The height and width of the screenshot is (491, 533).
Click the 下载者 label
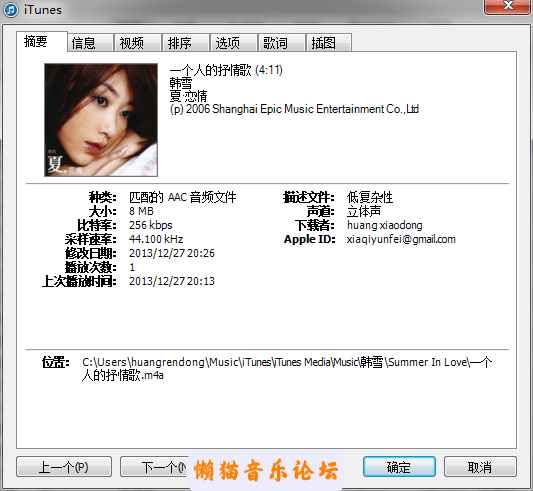315,225
